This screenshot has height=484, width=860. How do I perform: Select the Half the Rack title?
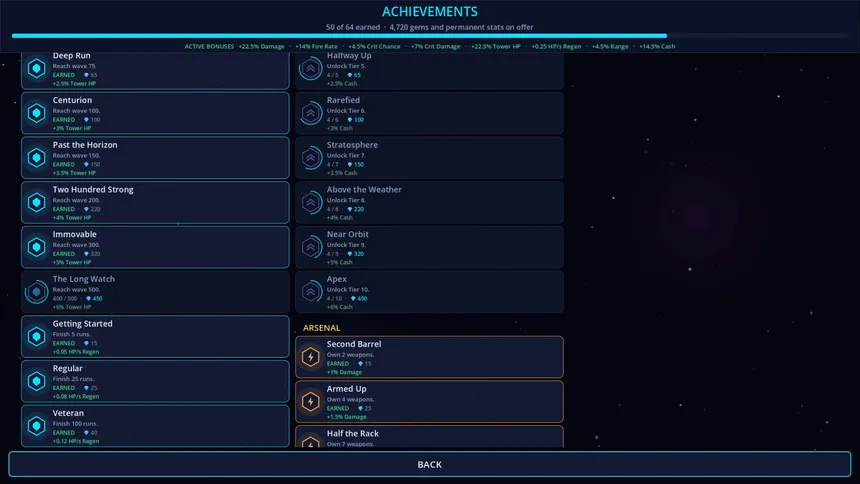353,434
